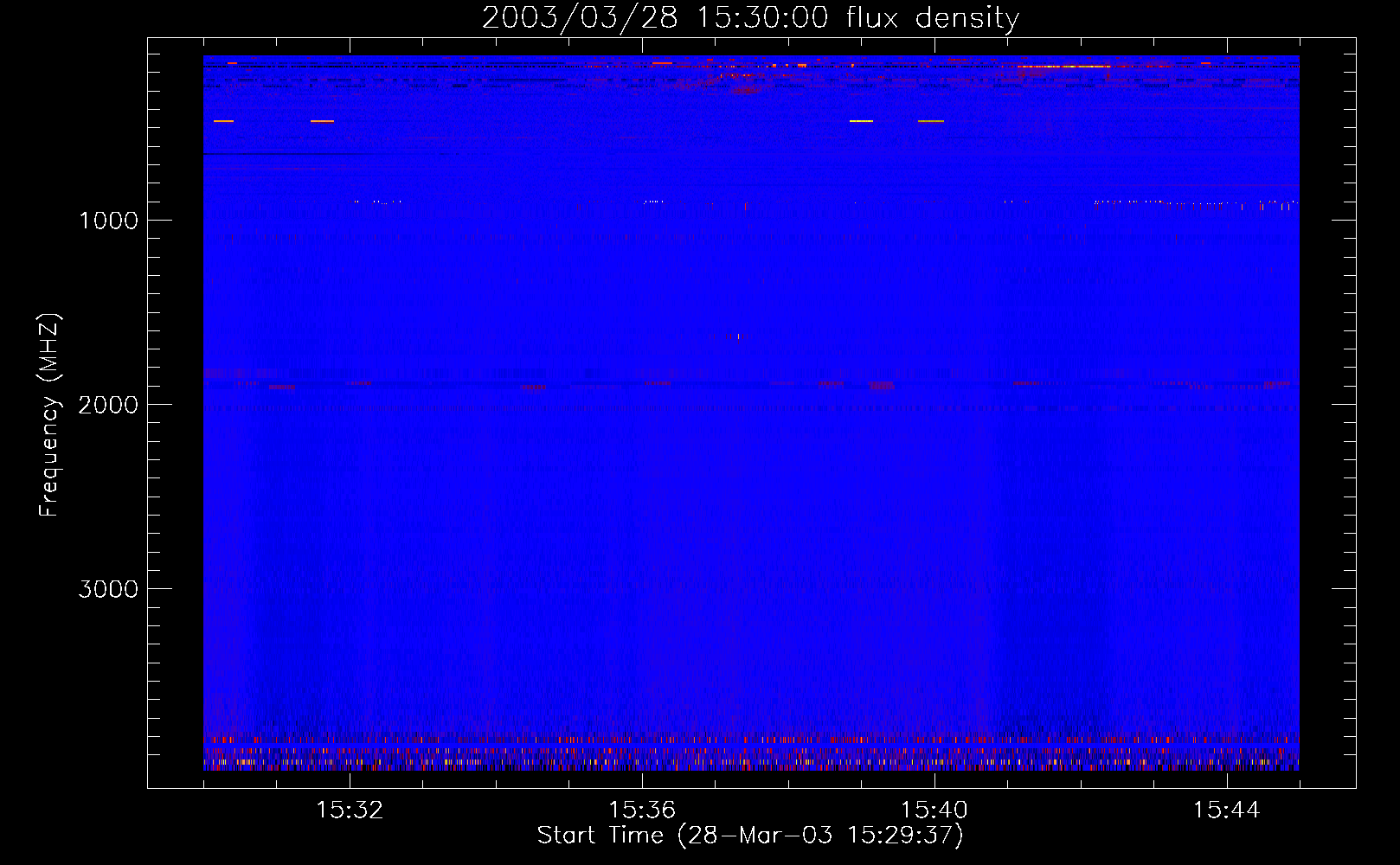The width and height of the screenshot is (1400, 865).
Task: Select the 'Frequency (MHZ)' y-axis label
Action: pyautogui.click(x=49, y=414)
